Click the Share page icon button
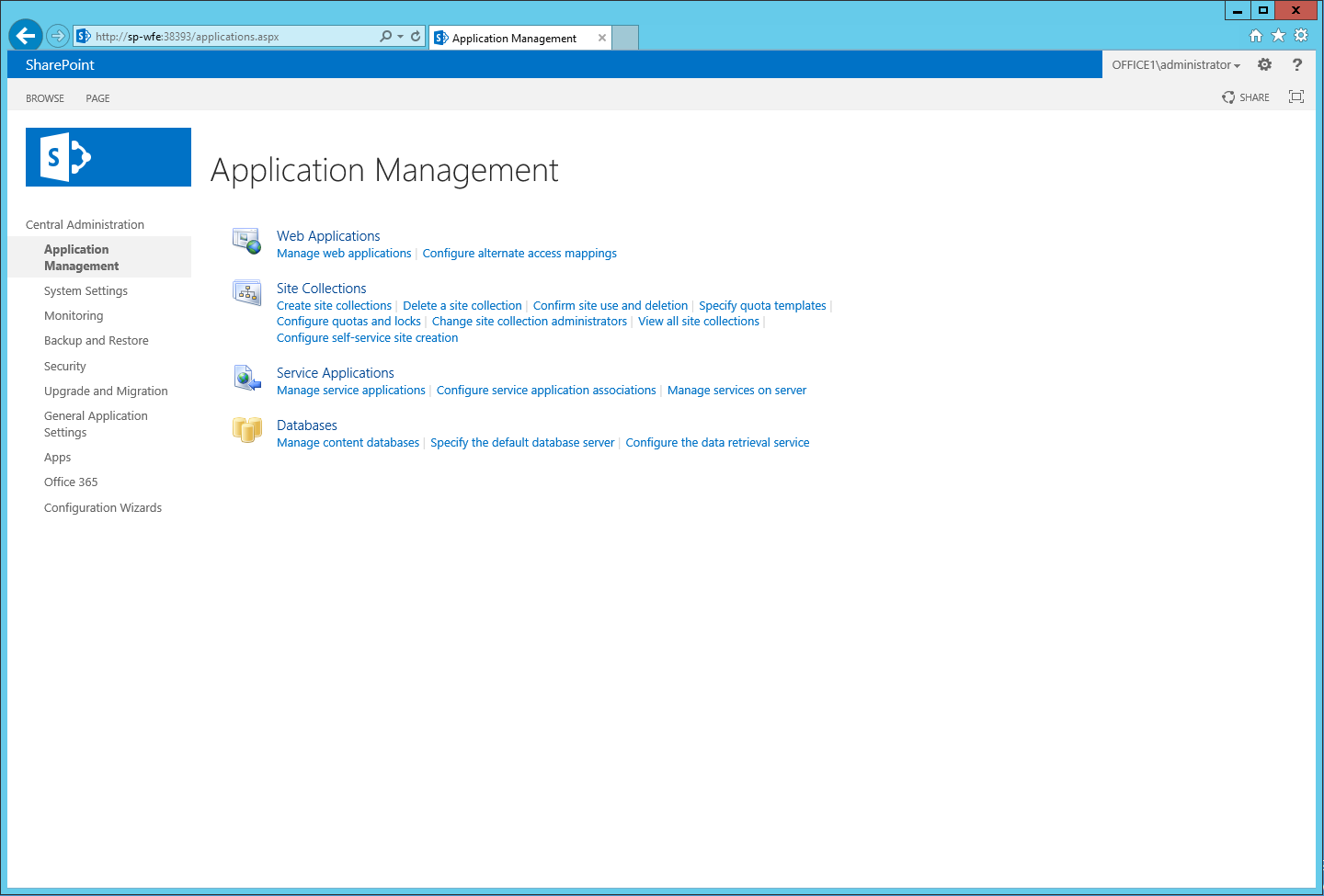 click(1246, 97)
